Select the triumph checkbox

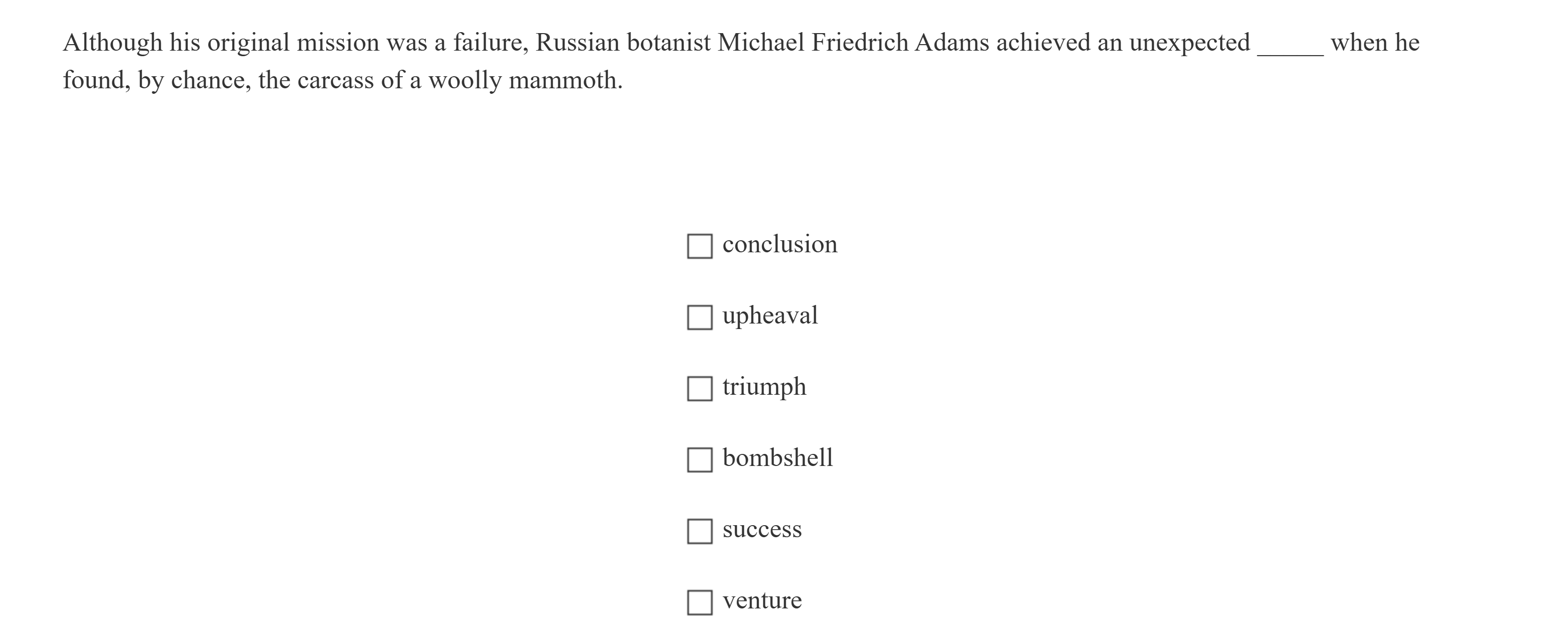(699, 389)
